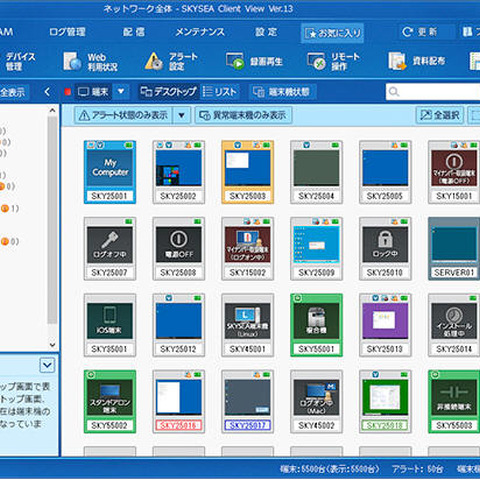
Task: Select Linux terminal SKY45001
Action: pyautogui.click(x=248, y=325)
